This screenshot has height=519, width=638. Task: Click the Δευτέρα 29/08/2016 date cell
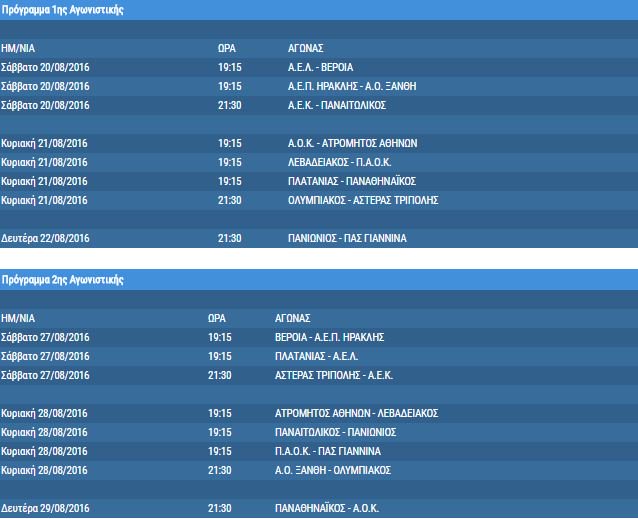pos(46,508)
